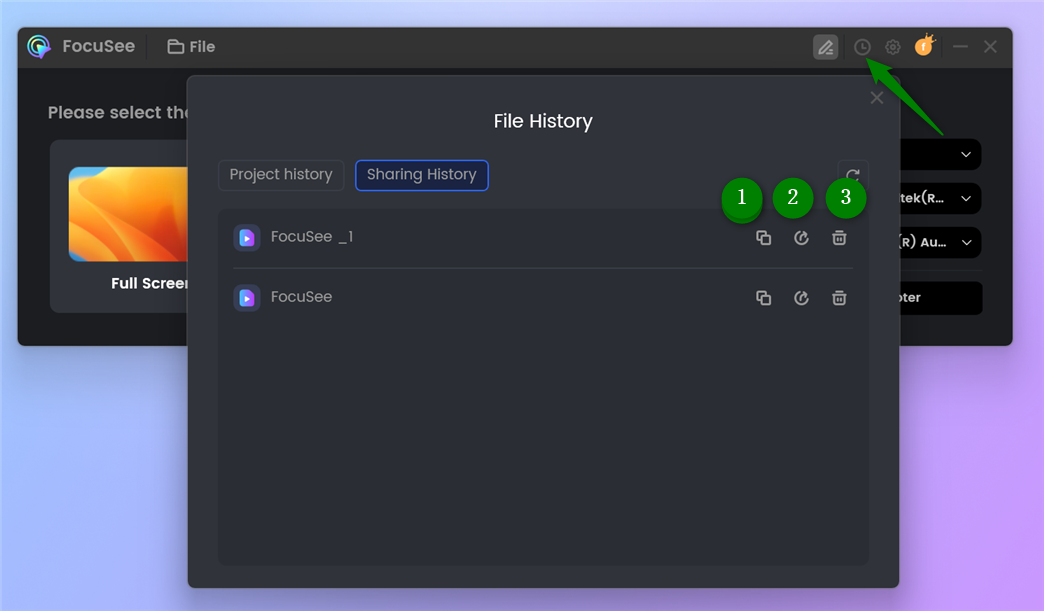The width and height of the screenshot is (1044, 611).
Task: Open file history clock icon
Action: (x=862, y=47)
